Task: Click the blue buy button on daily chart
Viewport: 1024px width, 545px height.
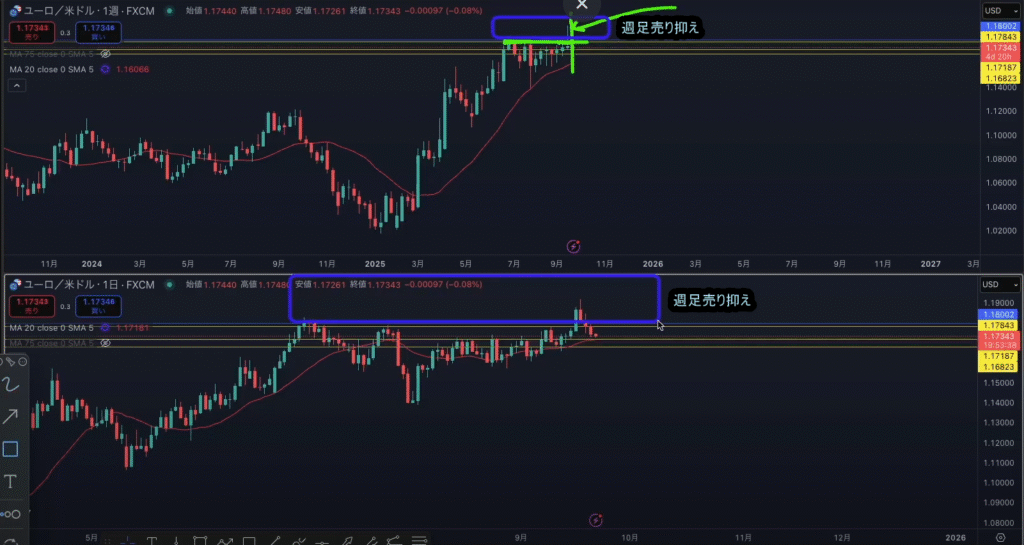Action: pos(98,305)
